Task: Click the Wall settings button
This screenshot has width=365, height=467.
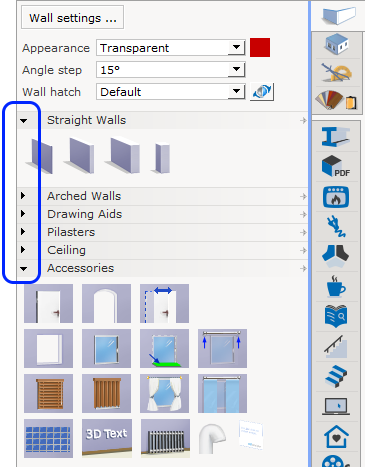Action: click(x=73, y=17)
